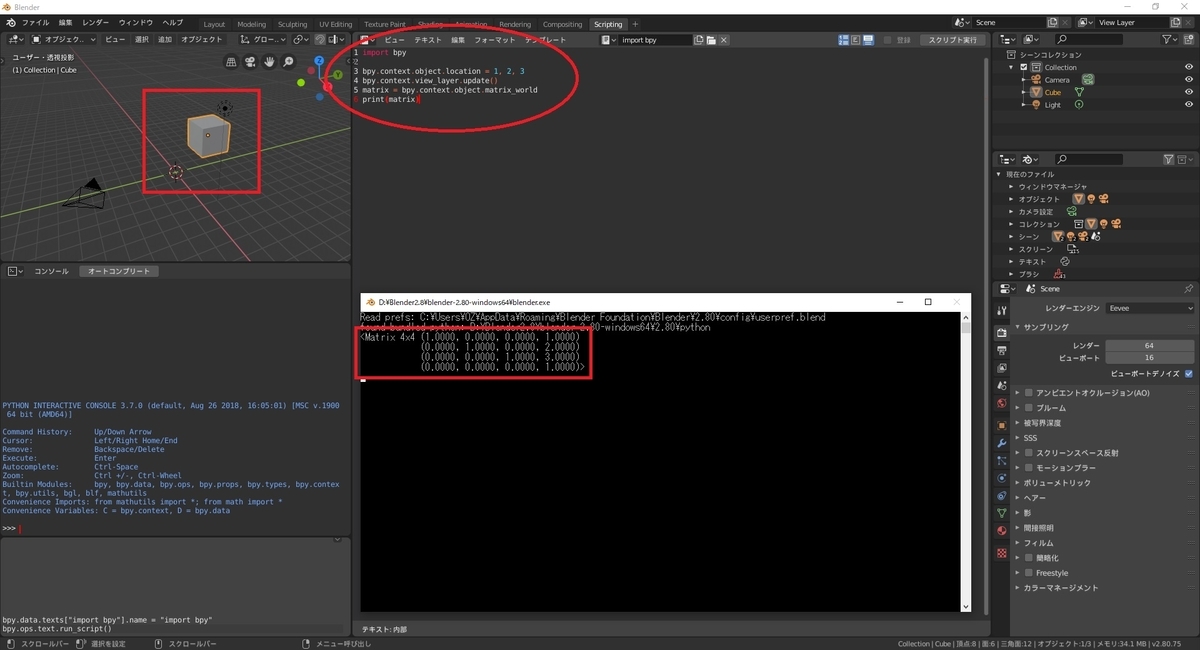Hide Camera with its eye icon
Screen dimensions: 1200x650
pos(1189,79)
